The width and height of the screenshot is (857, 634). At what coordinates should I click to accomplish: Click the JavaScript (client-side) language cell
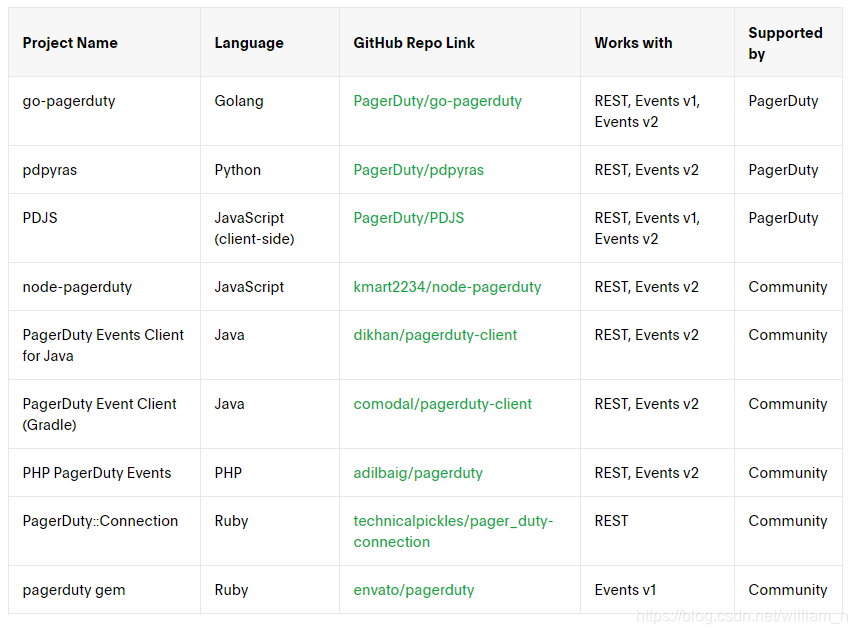(270, 228)
